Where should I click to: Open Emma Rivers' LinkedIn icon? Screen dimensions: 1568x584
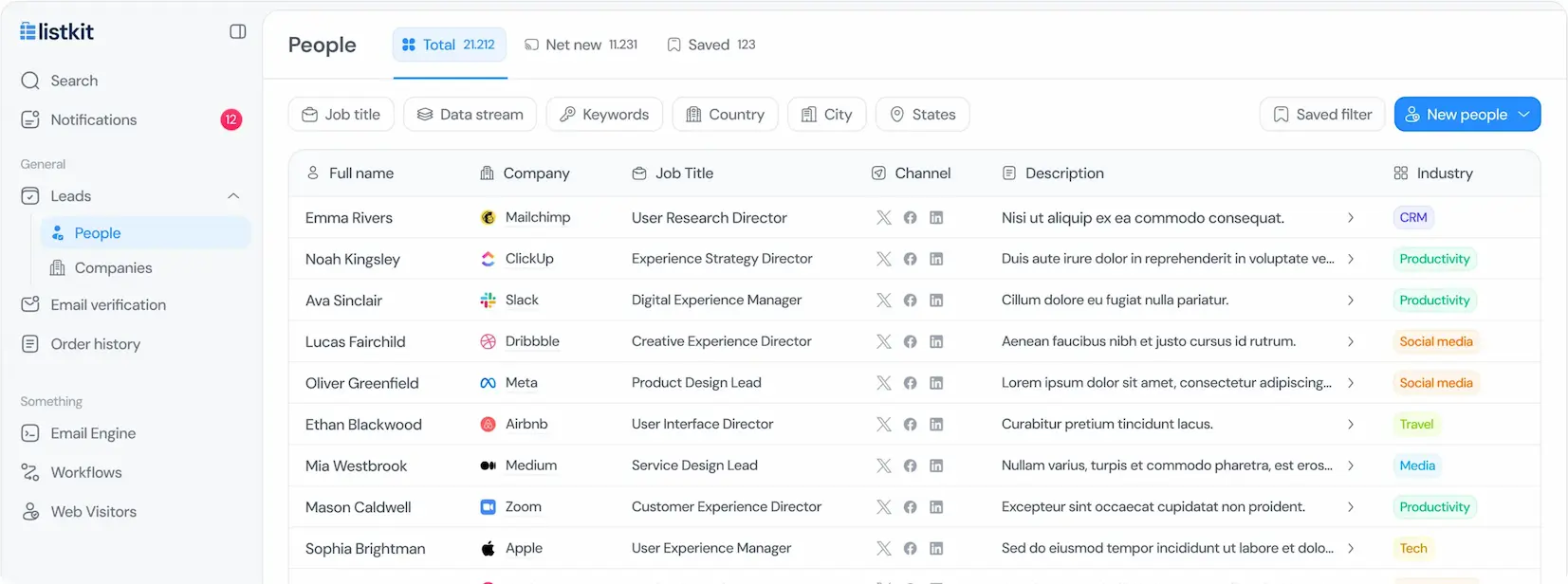[x=936, y=218]
